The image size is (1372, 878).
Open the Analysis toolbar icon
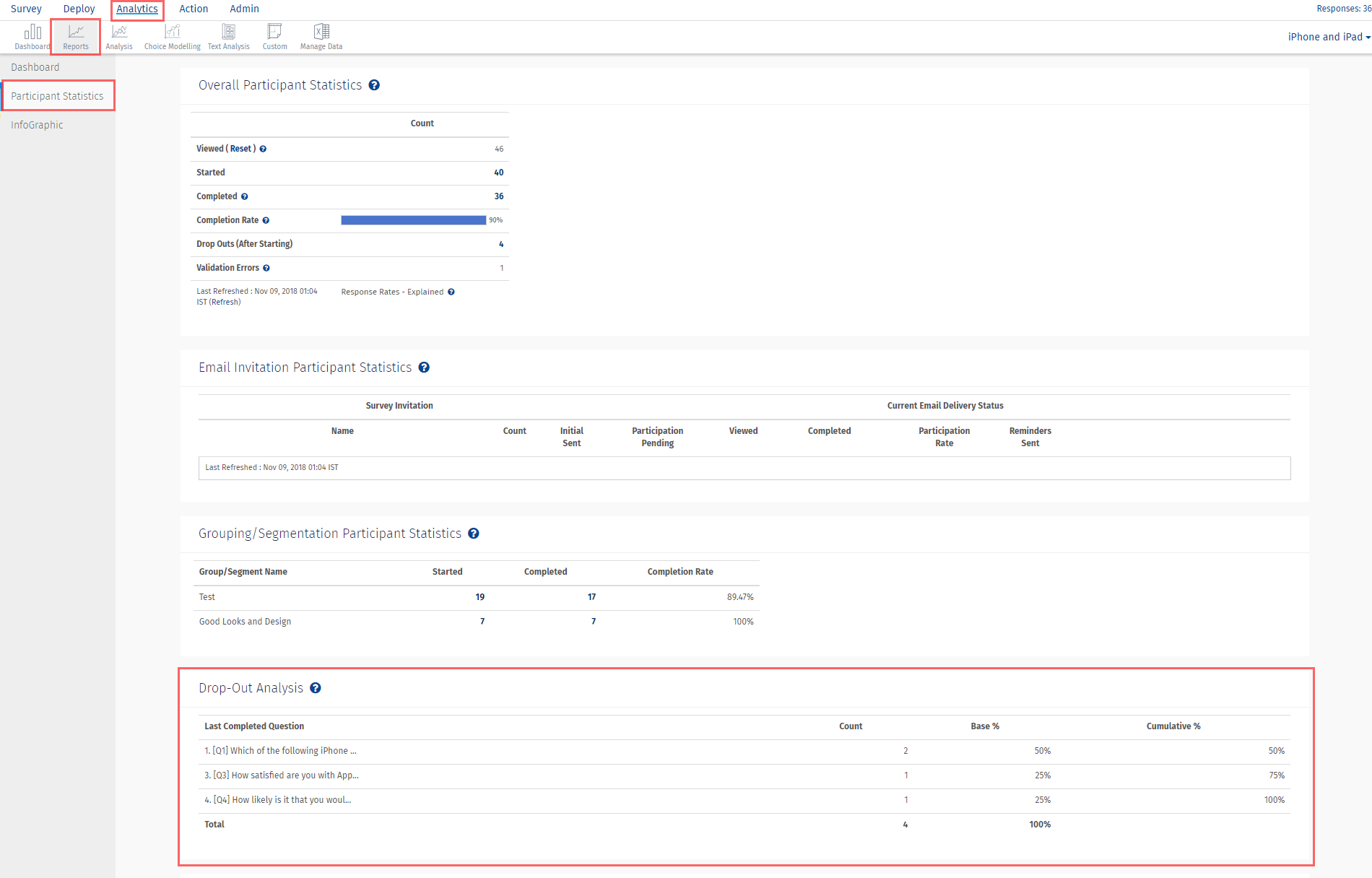click(119, 37)
